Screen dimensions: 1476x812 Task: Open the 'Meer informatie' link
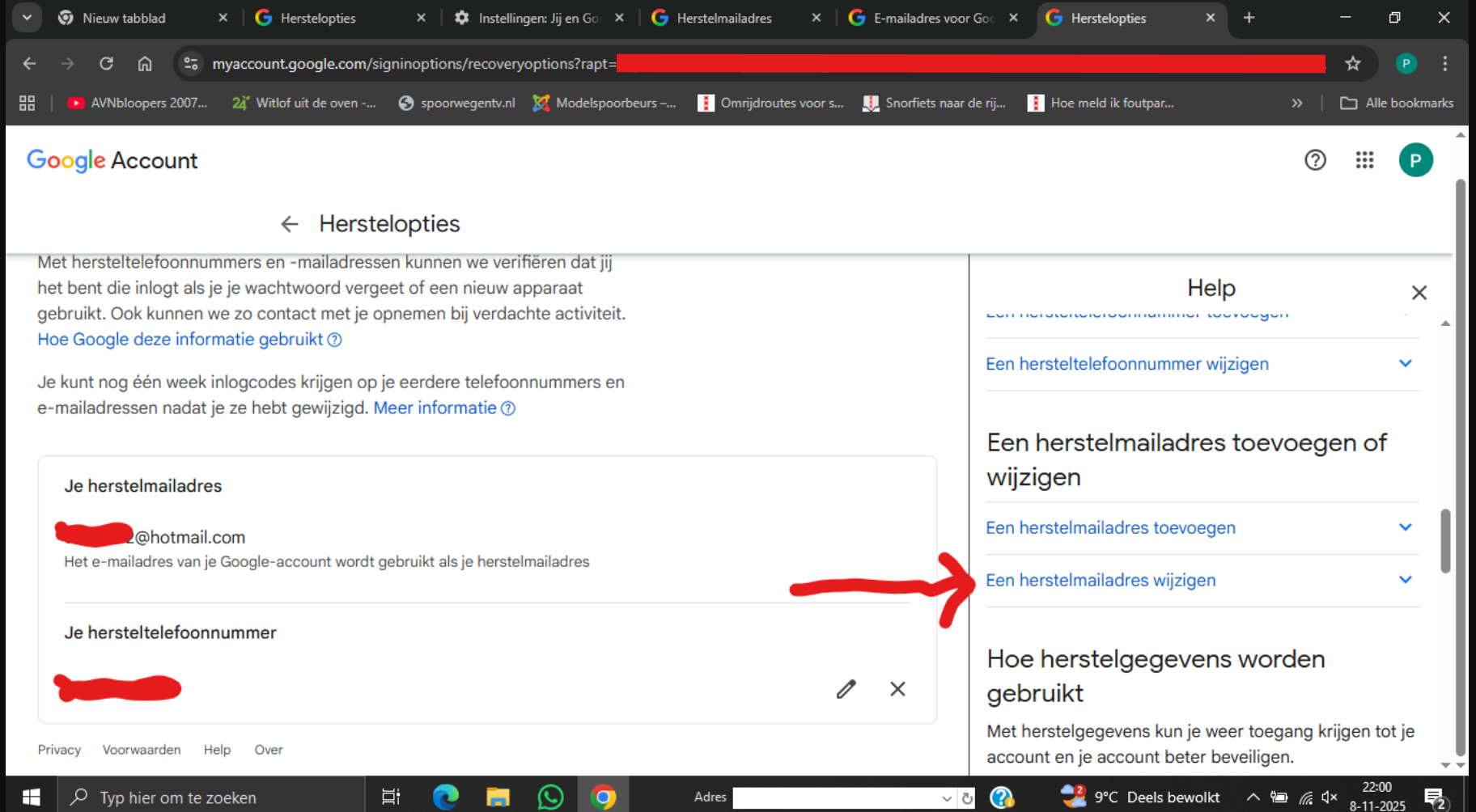click(x=444, y=408)
